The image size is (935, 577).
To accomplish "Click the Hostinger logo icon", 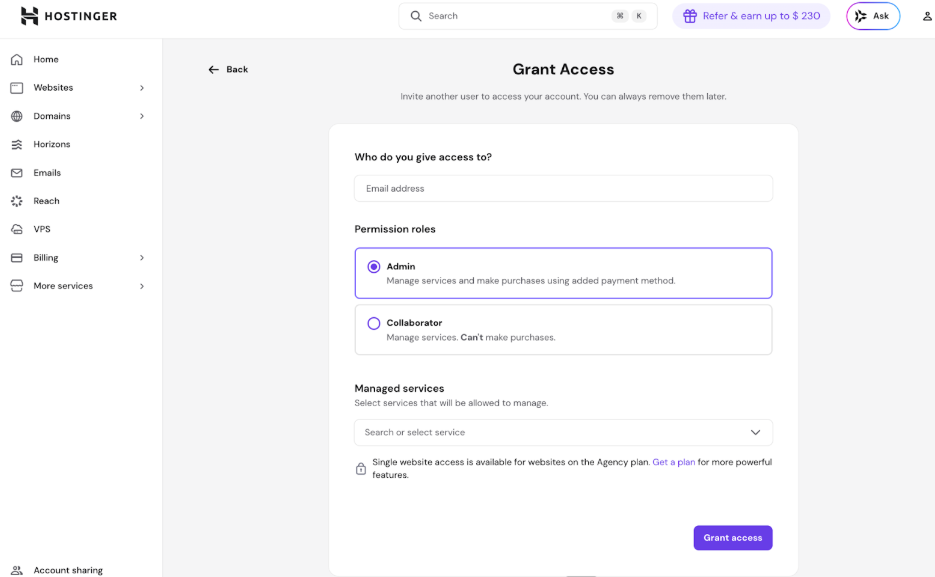I will tap(29, 16).
